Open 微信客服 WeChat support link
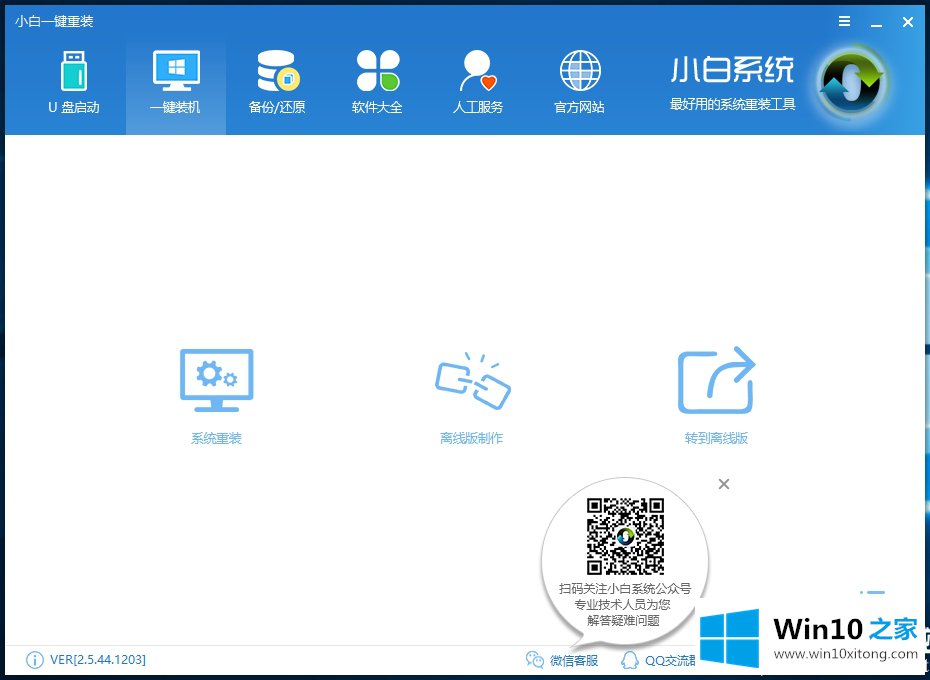Screen dimensions: 930x680 click(574, 660)
